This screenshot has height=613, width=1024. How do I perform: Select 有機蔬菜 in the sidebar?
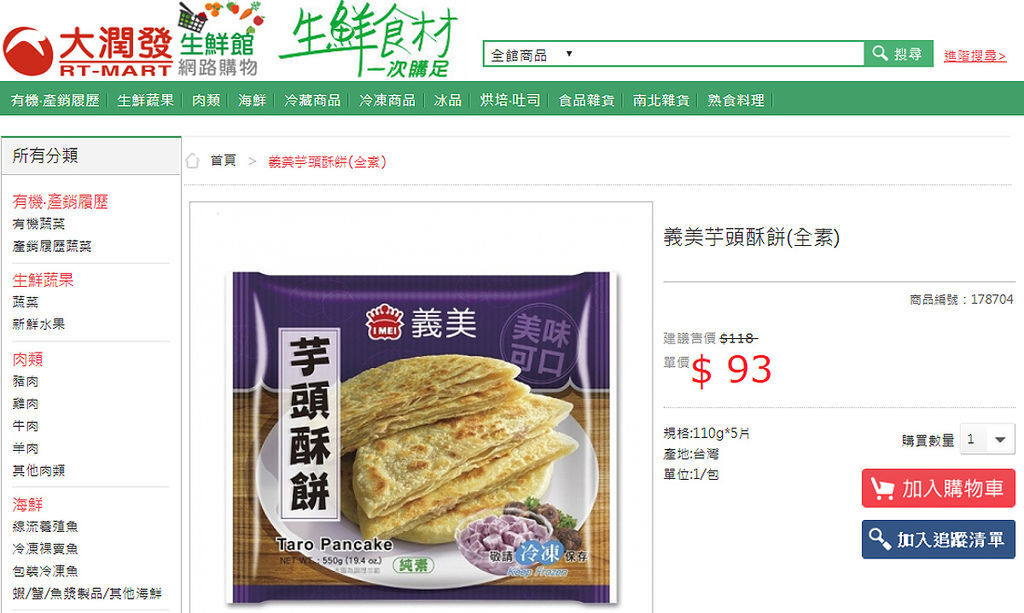pos(39,224)
